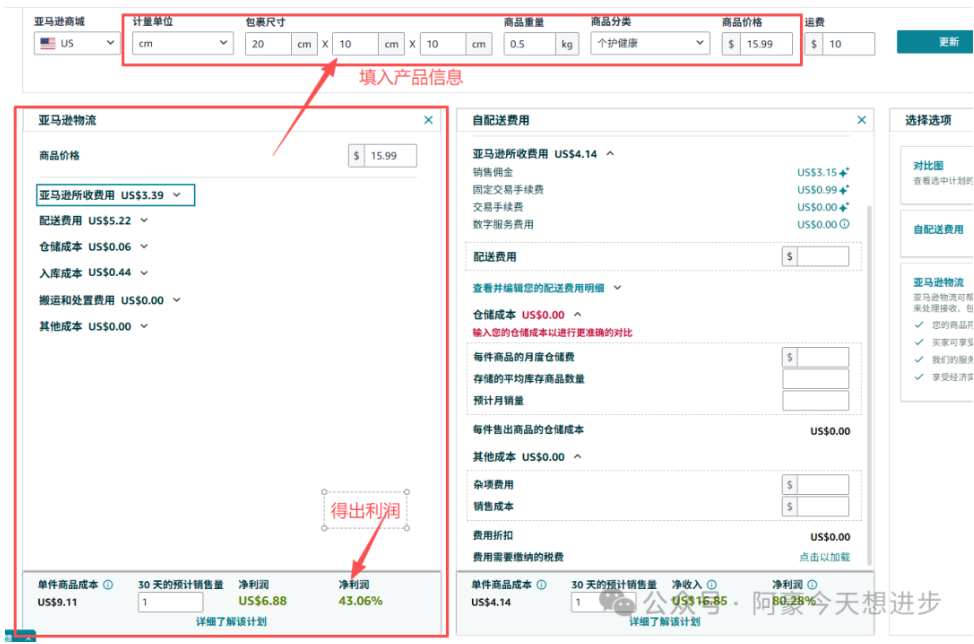974x644 pixels.
Task: Close the 亚马逊物流 panel
Action: (428, 120)
